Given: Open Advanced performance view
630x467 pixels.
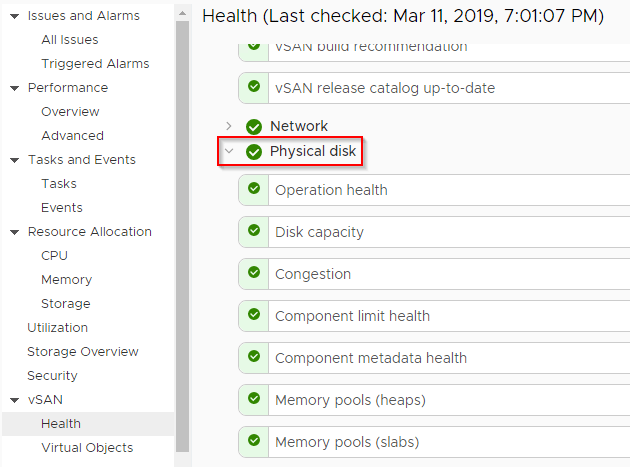Looking at the screenshot, I should 72,135.
